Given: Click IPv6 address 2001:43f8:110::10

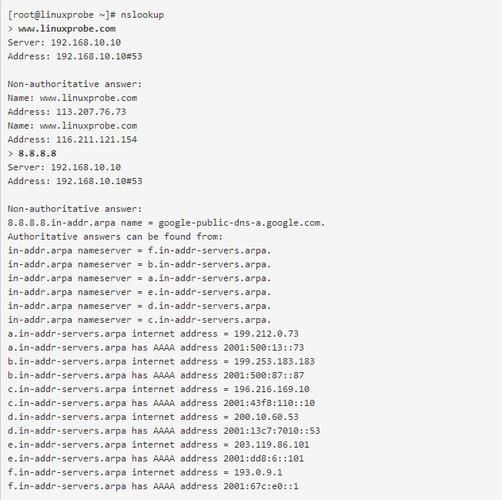Looking at the screenshot, I should (x=269, y=403).
